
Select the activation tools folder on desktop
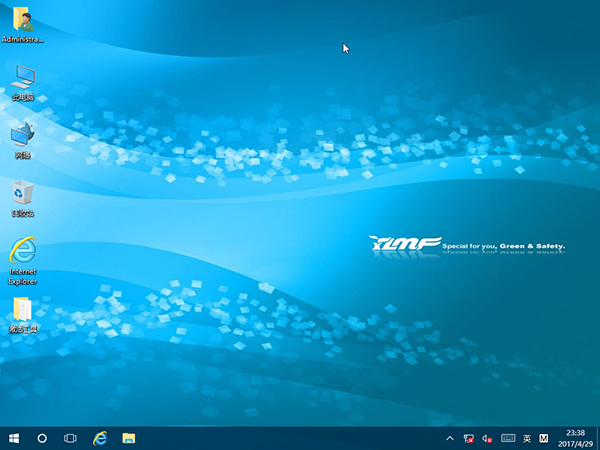[x=22, y=312]
